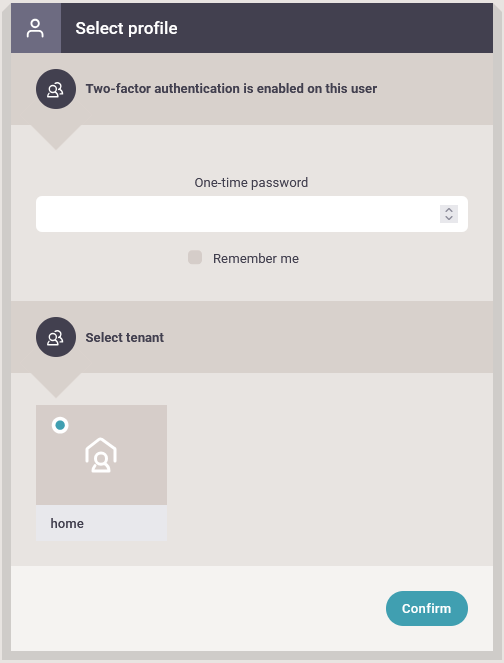The width and height of the screenshot is (504, 663).
Task: Click the Select tenant users icon
Action: 56,337
